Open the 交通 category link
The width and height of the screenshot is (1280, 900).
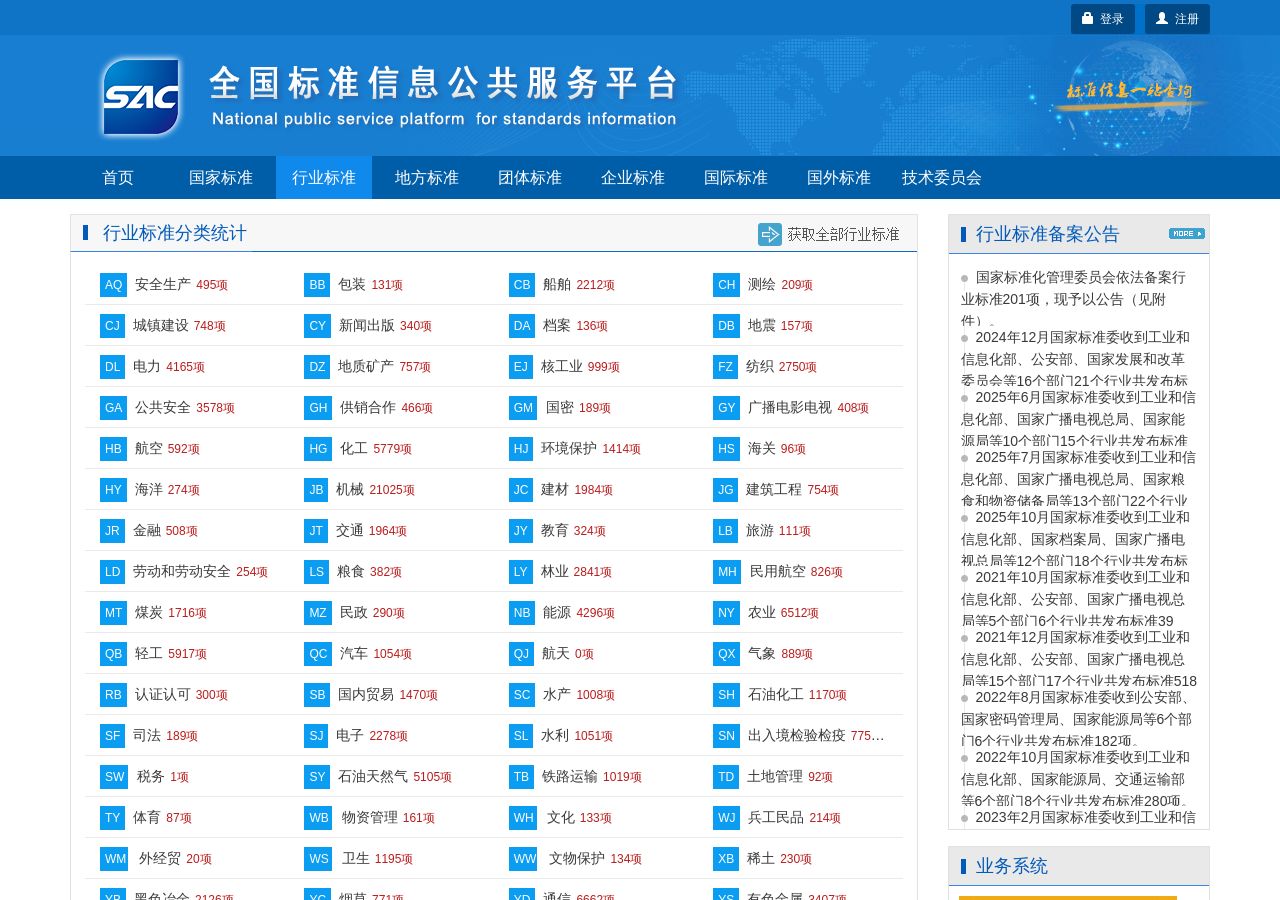coord(350,531)
